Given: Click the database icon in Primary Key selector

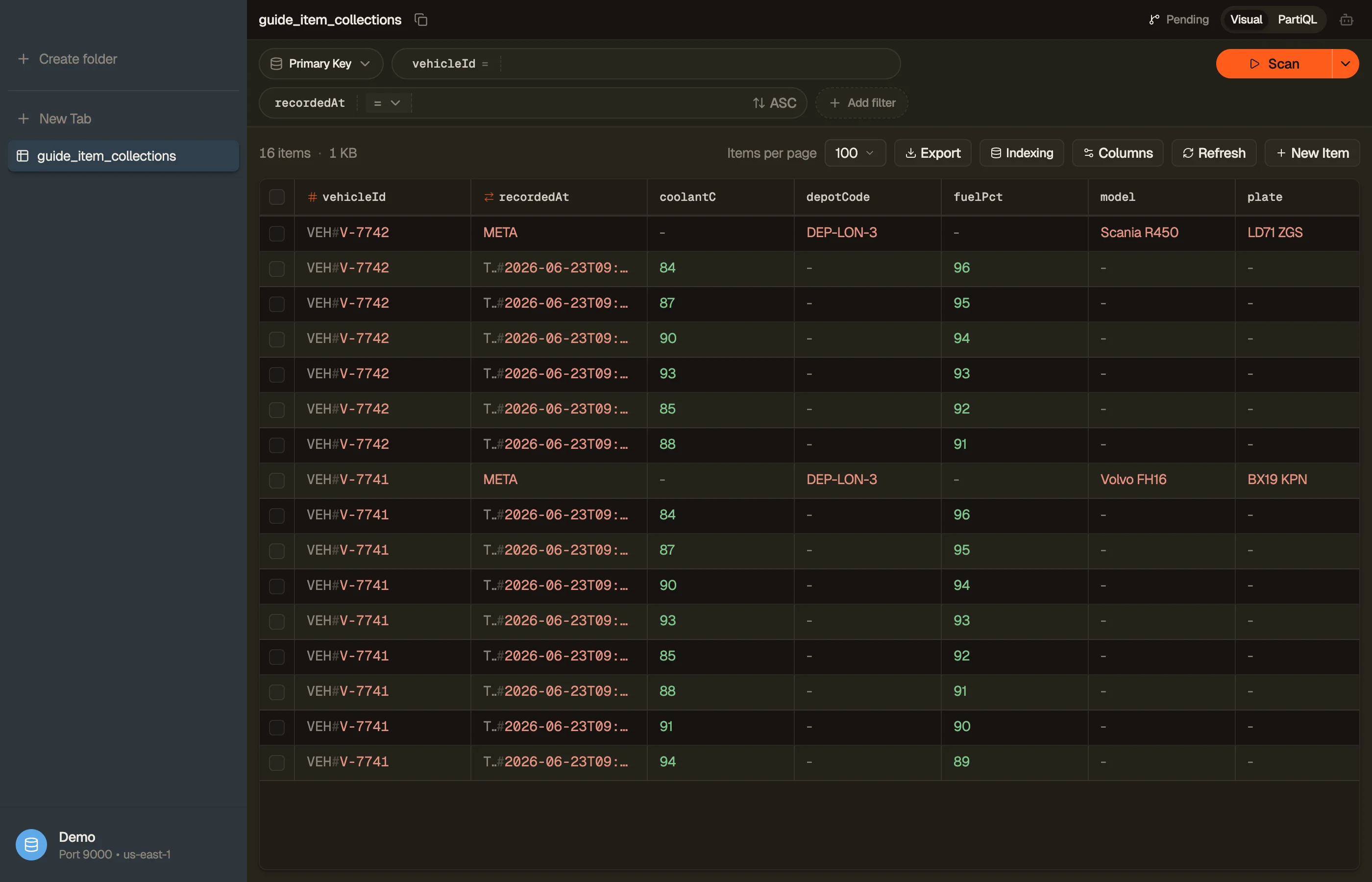Looking at the screenshot, I should [x=276, y=64].
